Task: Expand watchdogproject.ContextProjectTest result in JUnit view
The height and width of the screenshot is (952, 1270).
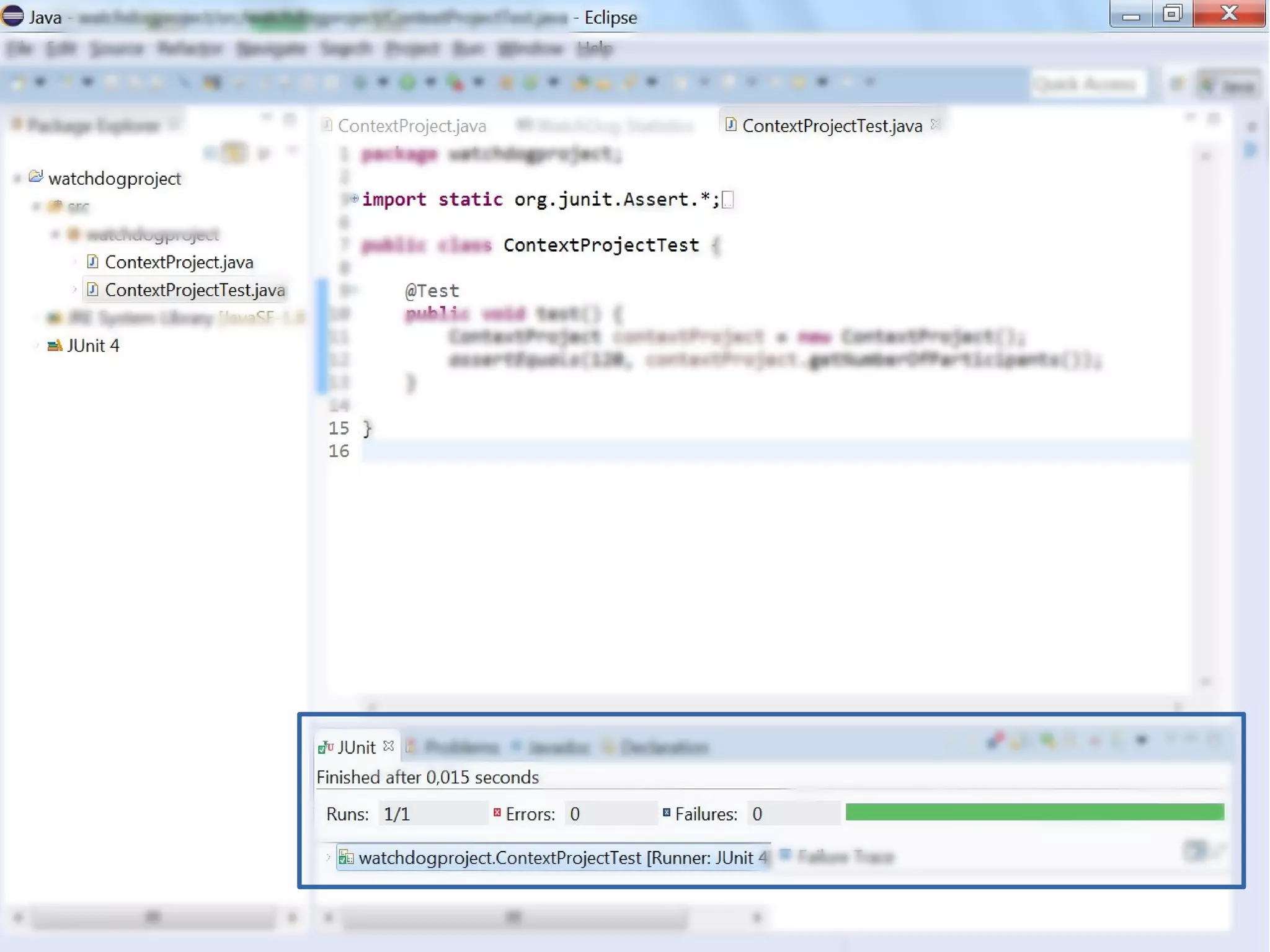Action: [328, 858]
